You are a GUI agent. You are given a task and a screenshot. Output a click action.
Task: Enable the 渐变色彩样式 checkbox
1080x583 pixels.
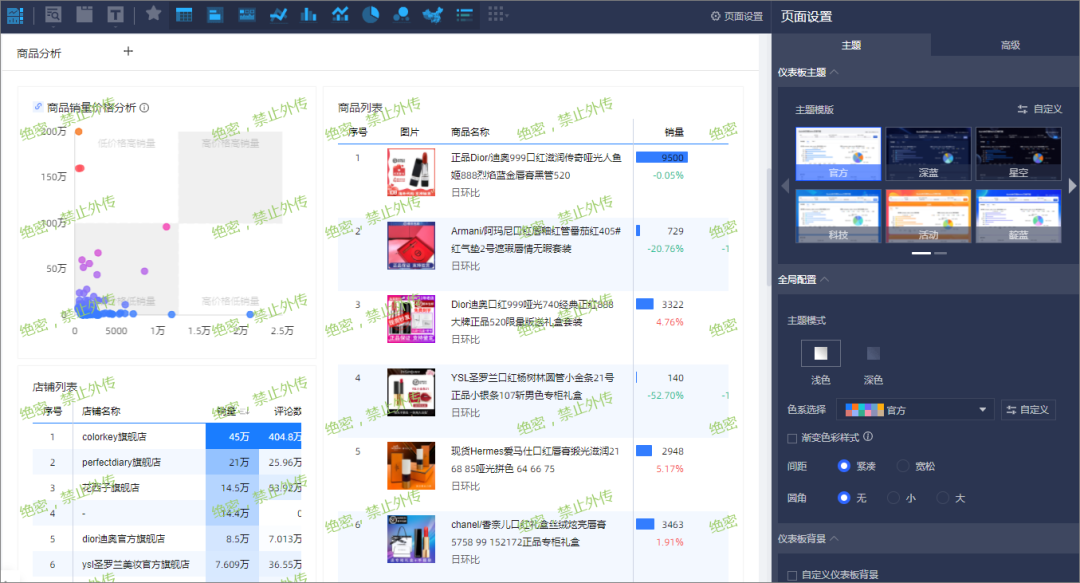tap(792, 438)
